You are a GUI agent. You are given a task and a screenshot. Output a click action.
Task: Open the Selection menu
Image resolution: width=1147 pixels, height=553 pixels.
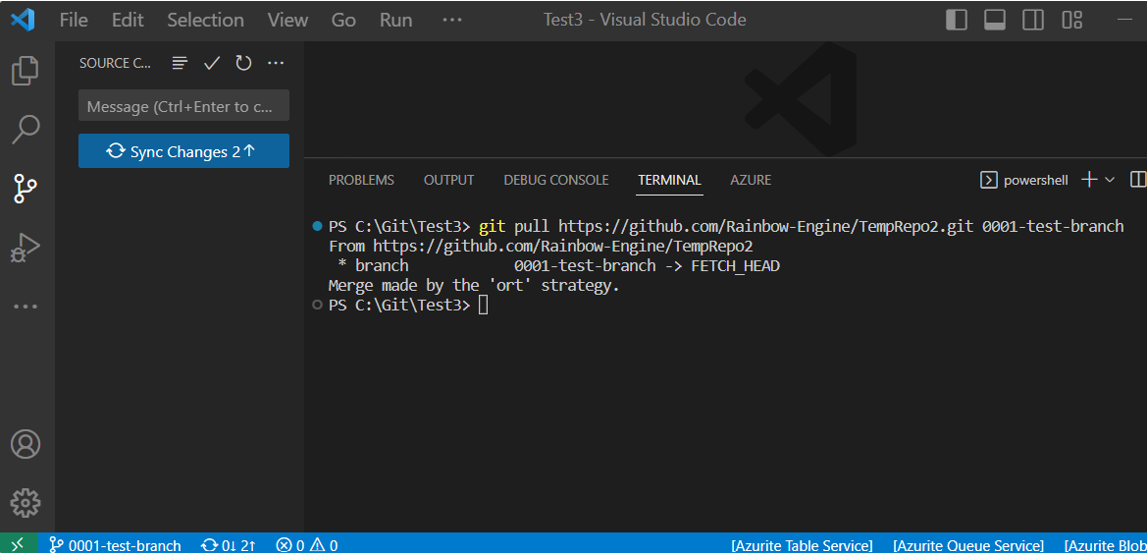pos(207,20)
